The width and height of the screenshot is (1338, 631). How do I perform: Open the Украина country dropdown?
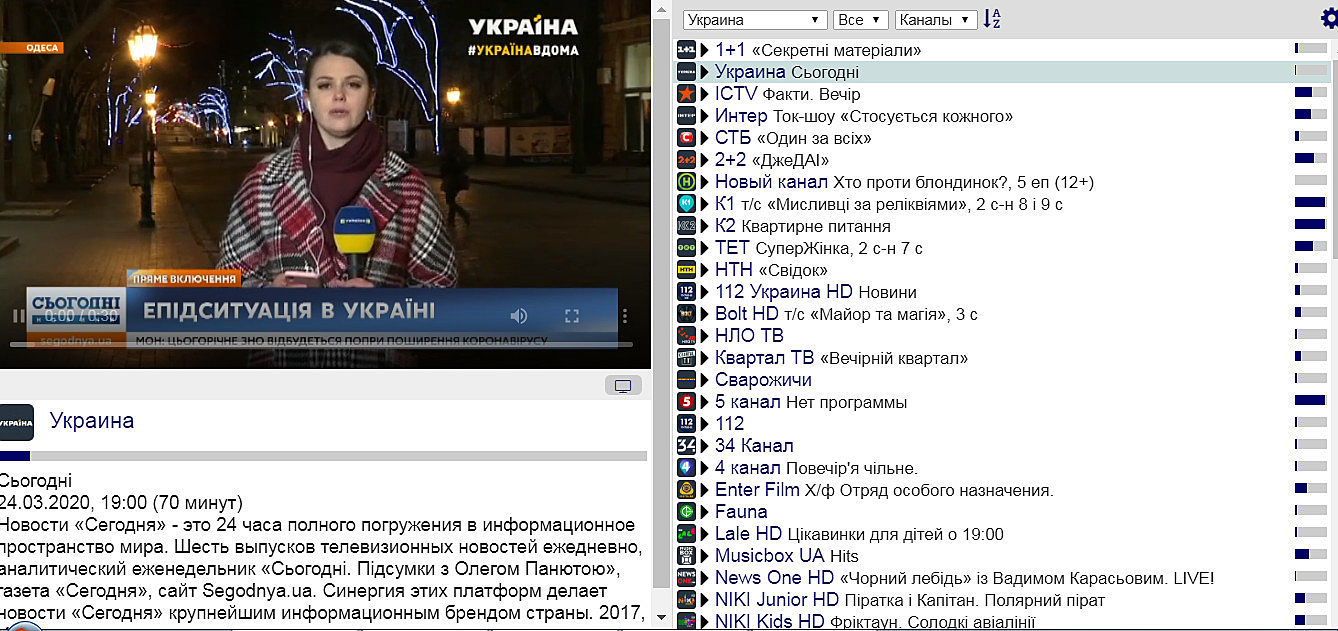tap(754, 20)
